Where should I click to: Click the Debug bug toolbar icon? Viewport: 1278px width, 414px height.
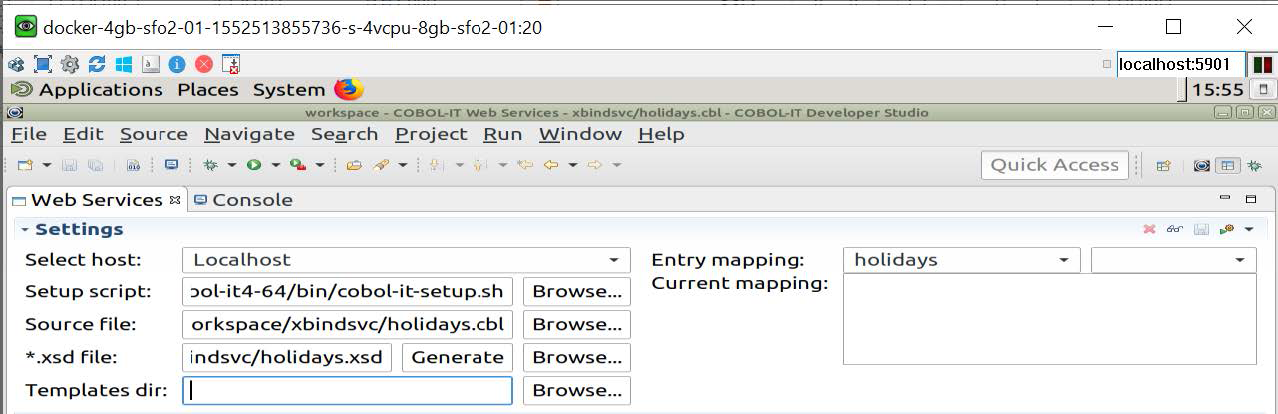210,165
